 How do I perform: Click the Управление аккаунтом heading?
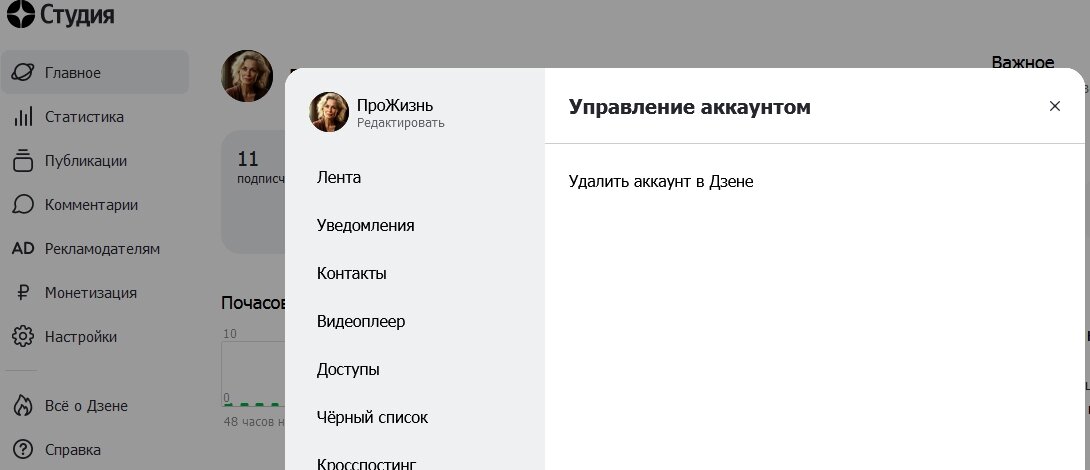coord(690,107)
